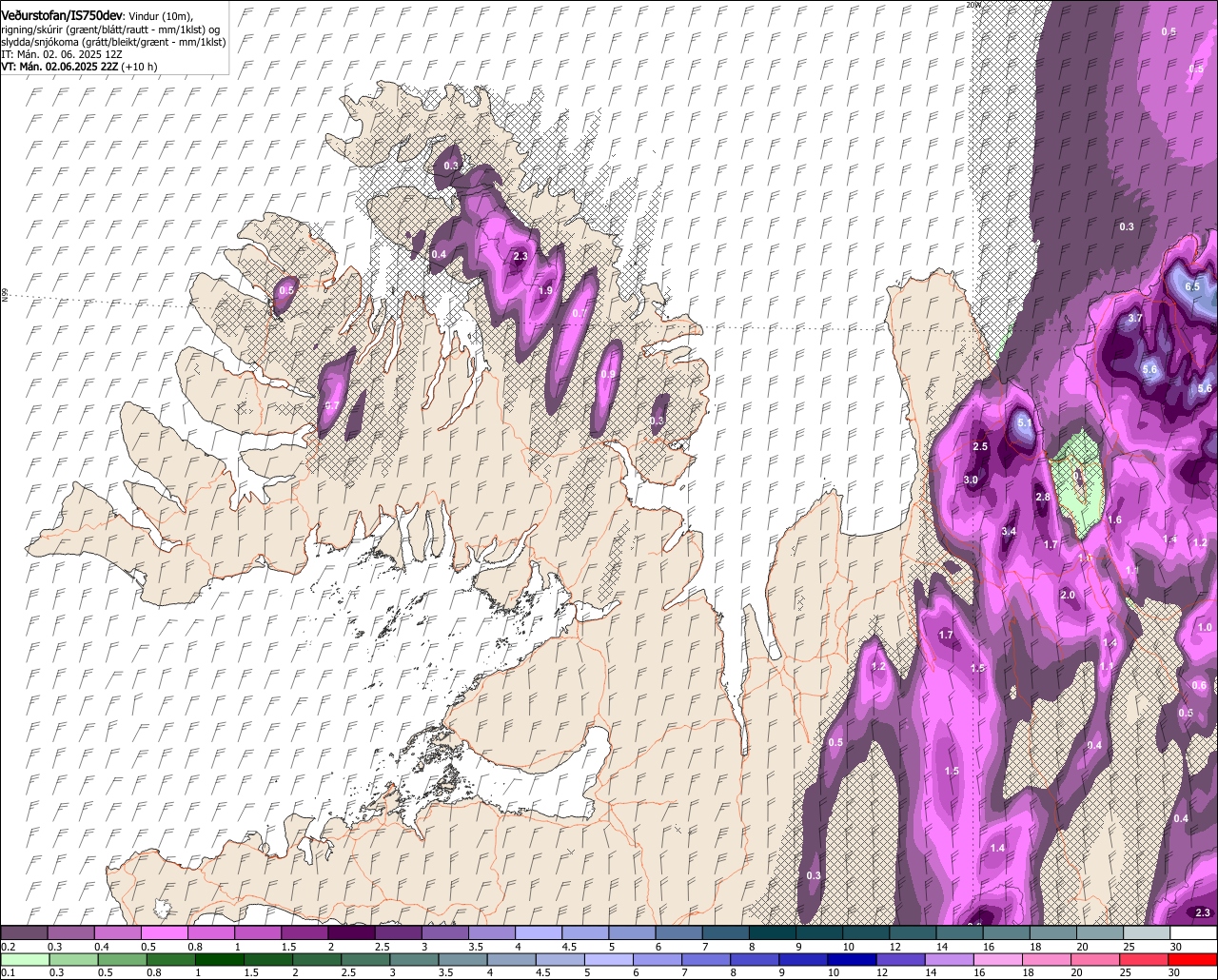
Task: Click the 3.0 precipitation value on the map
Action: [x=971, y=480]
